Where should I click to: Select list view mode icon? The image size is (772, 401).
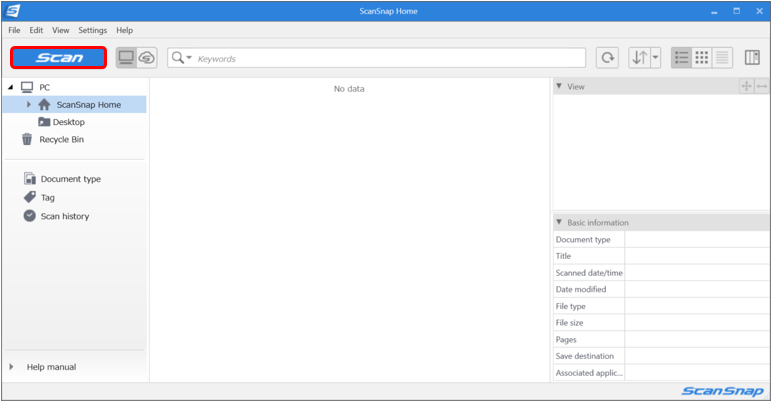[x=681, y=58]
